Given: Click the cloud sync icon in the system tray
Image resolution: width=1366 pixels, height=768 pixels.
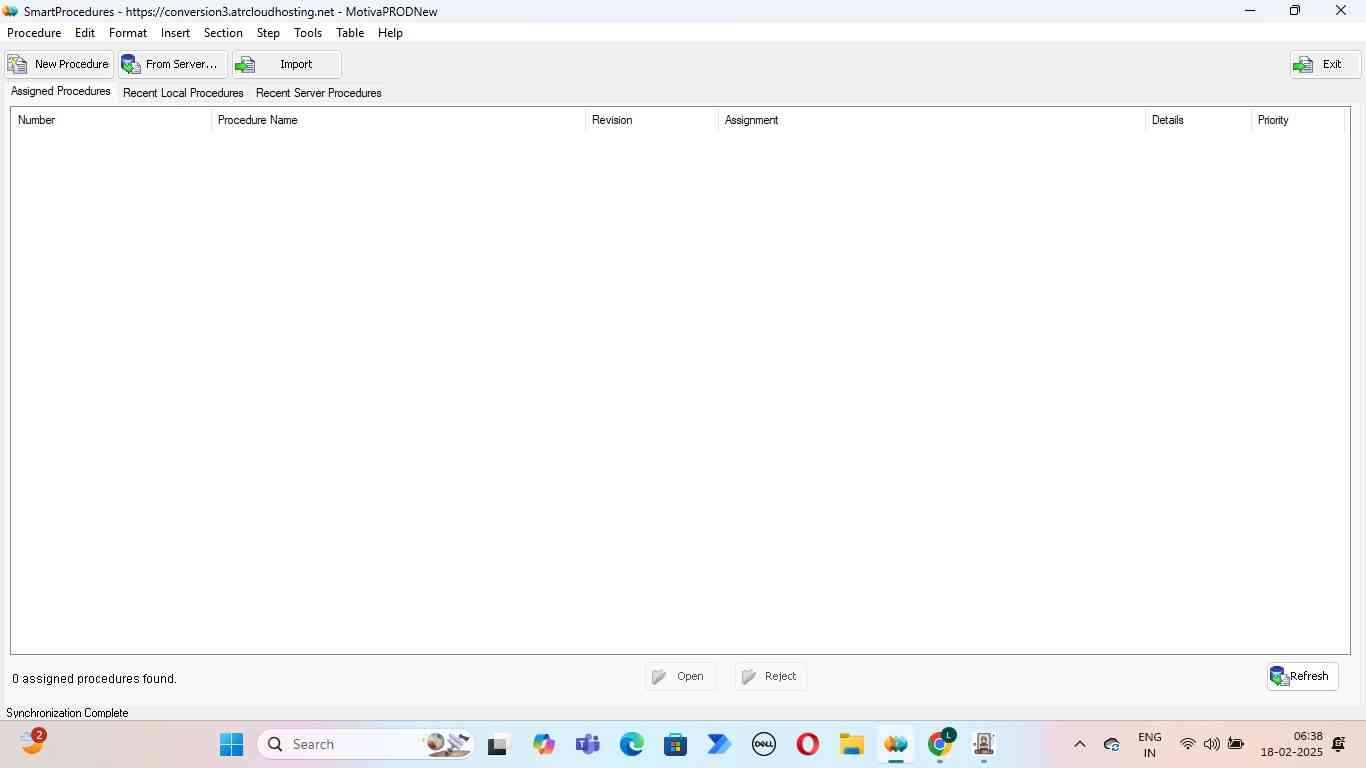Looking at the screenshot, I should 1111,745.
